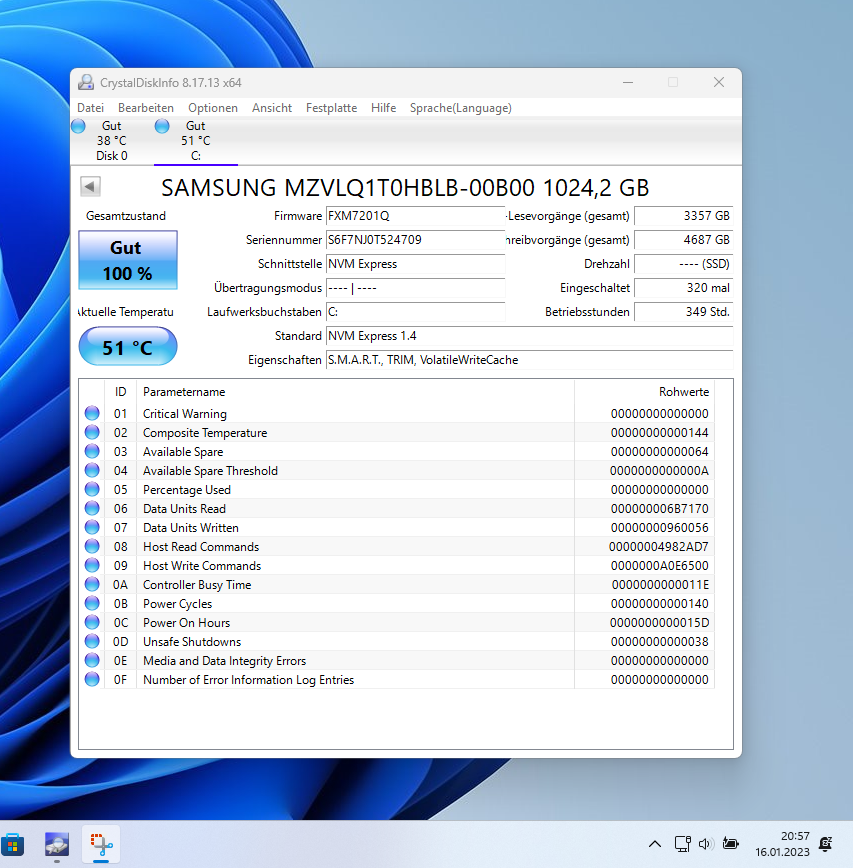The image size is (853, 868).
Task: Click CrystalDiskInfo icon in the taskbar
Action: (57, 845)
